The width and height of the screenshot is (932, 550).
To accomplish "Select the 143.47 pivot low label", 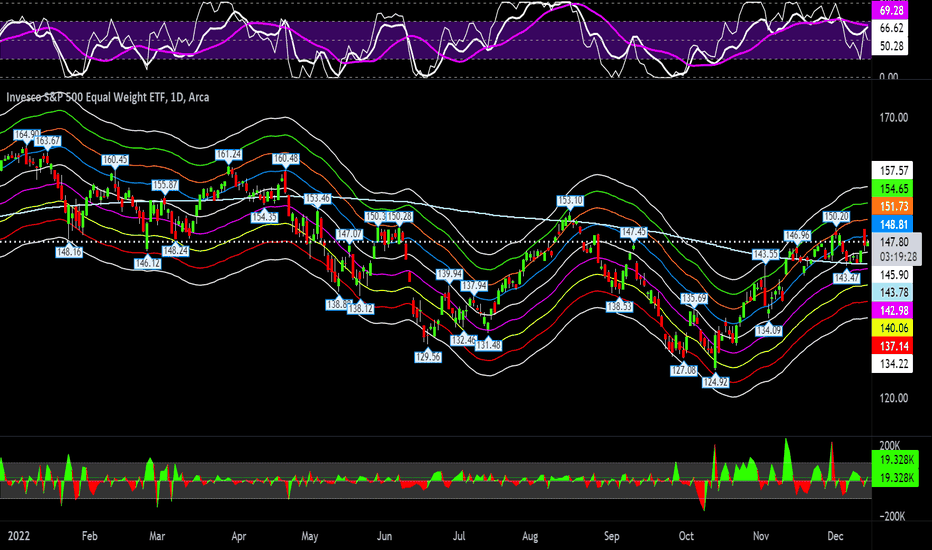I will click(846, 278).
